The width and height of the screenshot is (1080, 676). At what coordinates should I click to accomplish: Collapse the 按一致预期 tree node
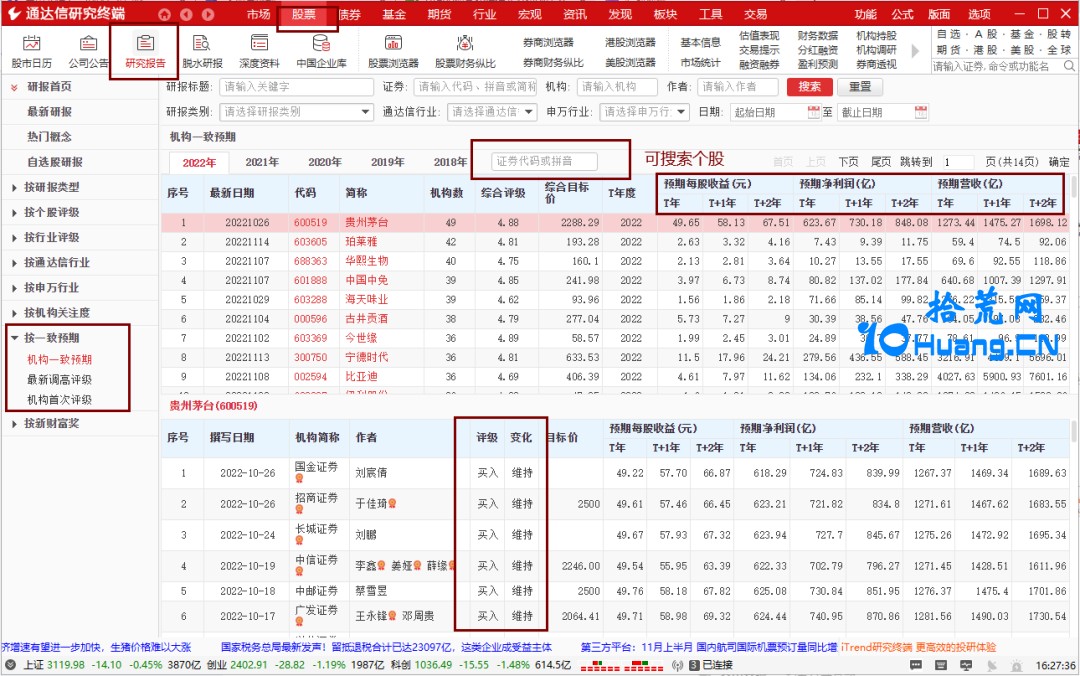(x=15, y=338)
